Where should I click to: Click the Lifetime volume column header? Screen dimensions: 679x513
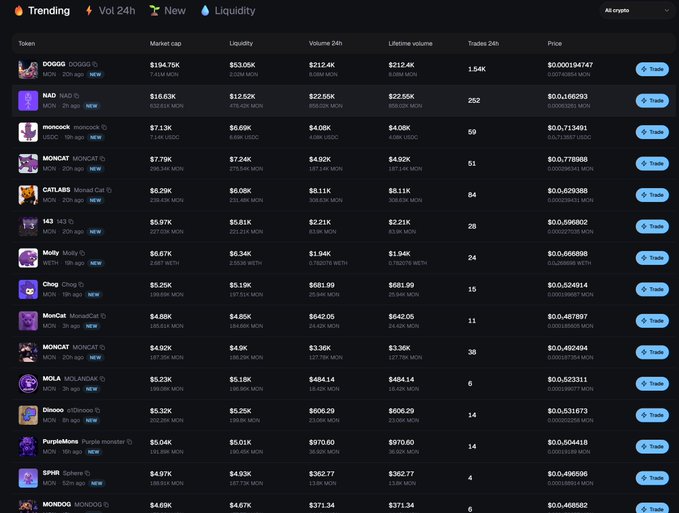[x=411, y=43]
